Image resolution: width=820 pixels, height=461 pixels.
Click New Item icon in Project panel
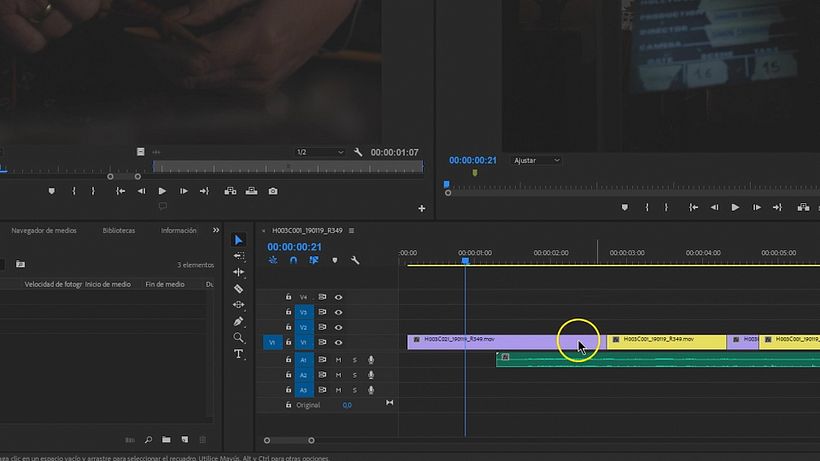185,440
